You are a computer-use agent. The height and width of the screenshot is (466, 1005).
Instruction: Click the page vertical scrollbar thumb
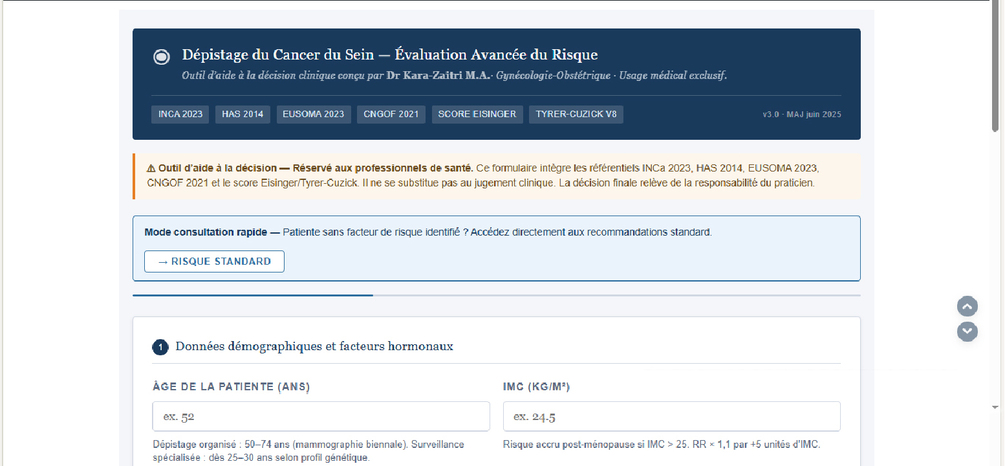click(995, 67)
